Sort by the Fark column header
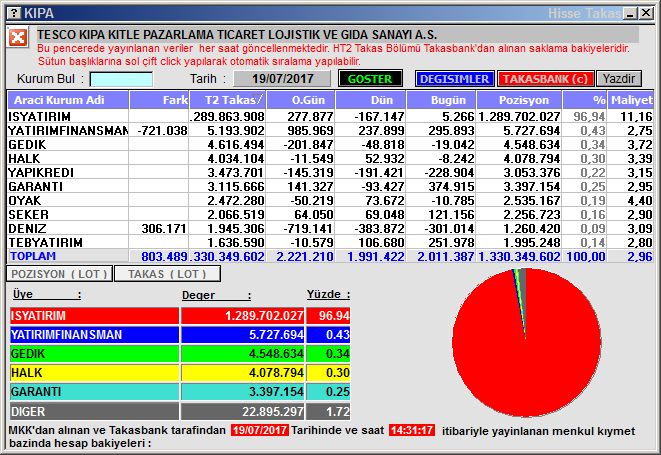 point(159,100)
